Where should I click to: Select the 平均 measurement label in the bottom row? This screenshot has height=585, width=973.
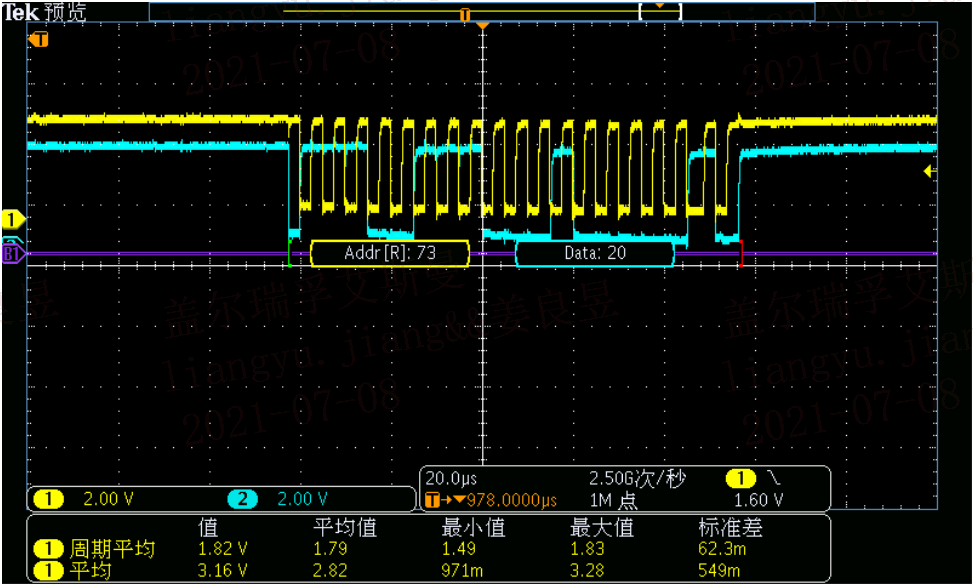coord(90,570)
